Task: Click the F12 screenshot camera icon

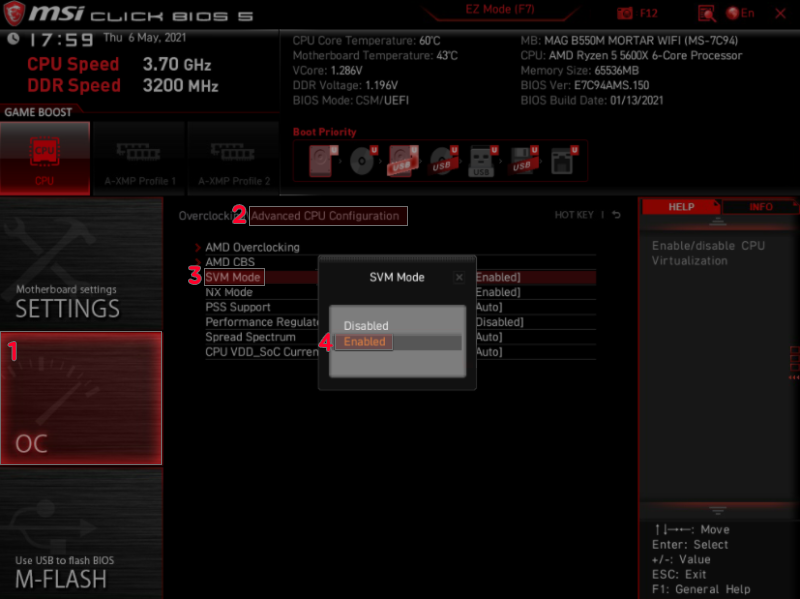Action: click(x=624, y=13)
